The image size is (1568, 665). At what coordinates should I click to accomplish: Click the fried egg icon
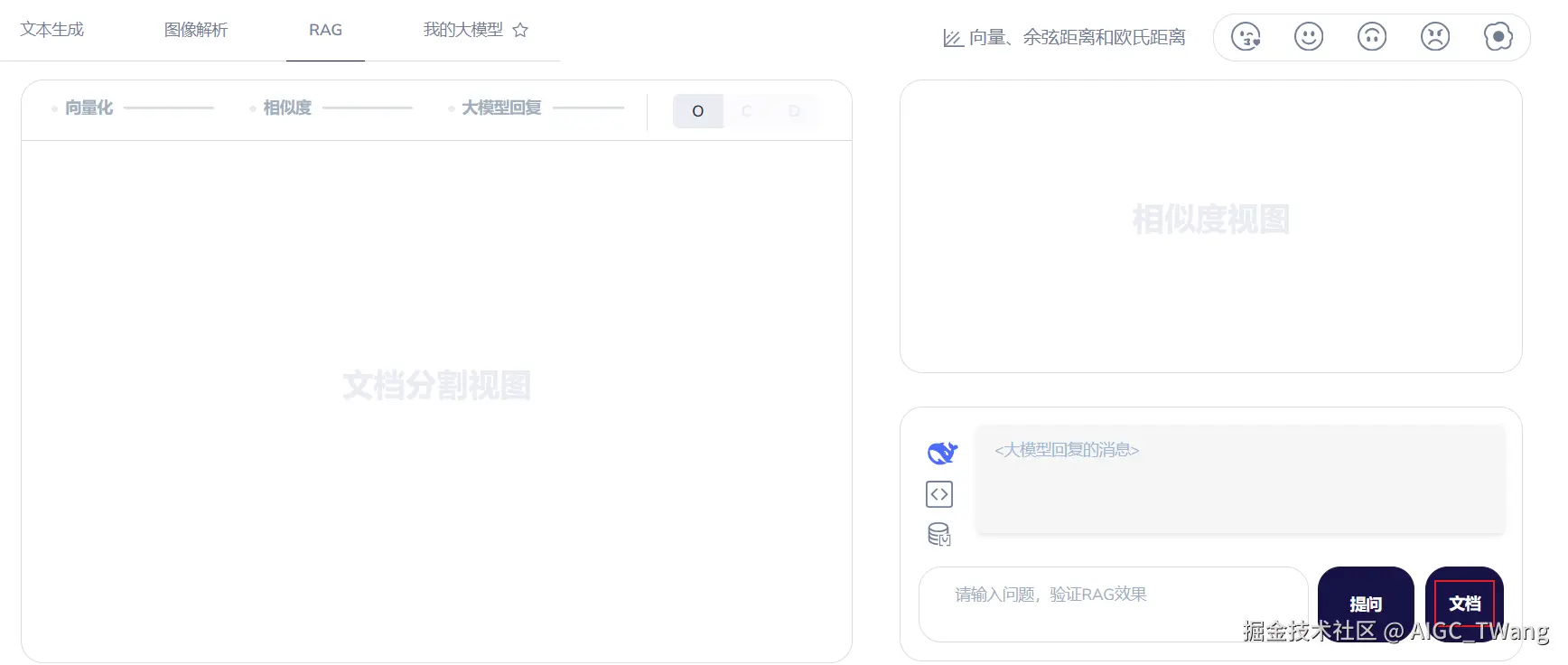click(1498, 37)
